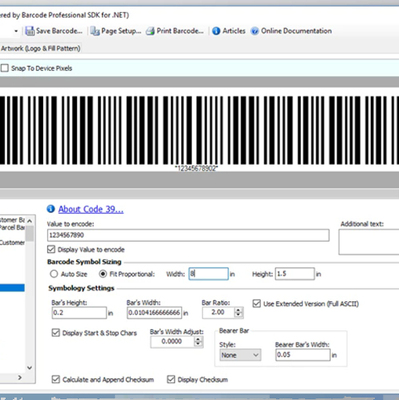Increase Bar Ratio with up arrow

coord(239,310)
